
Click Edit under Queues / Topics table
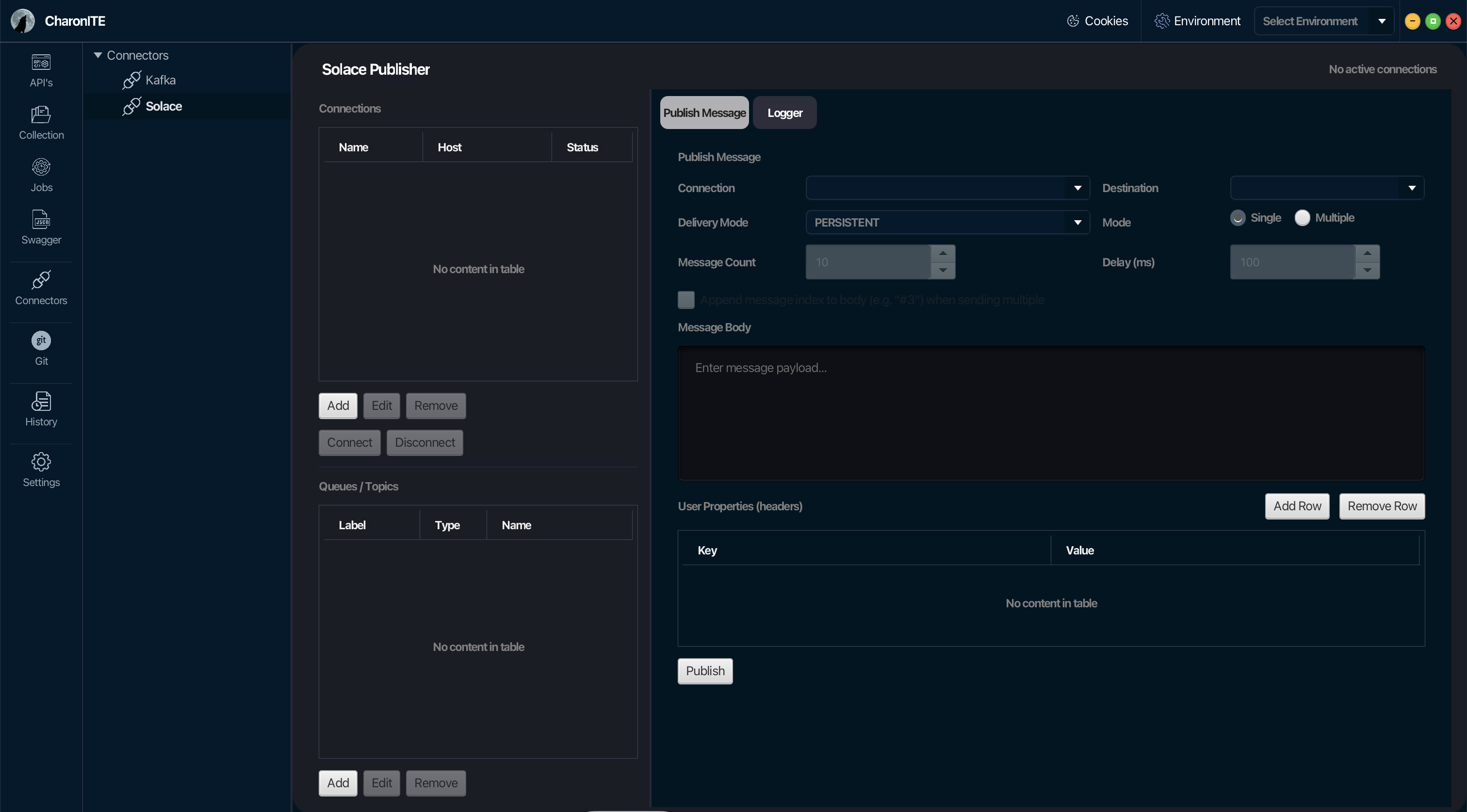tap(382, 783)
